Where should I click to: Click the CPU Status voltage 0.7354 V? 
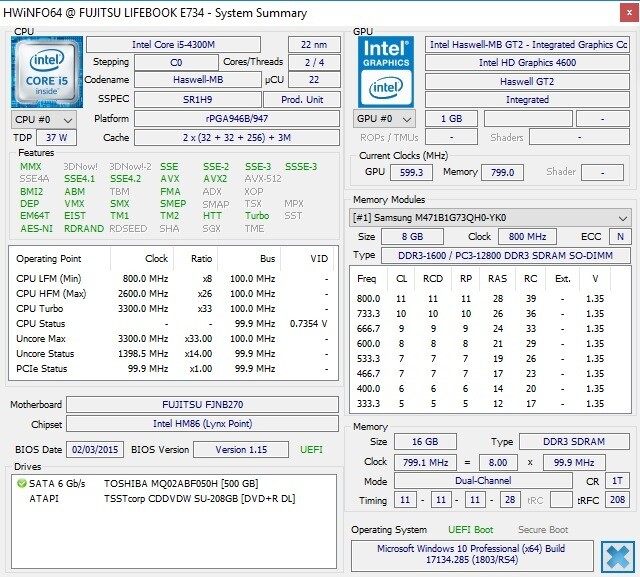coord(308,324)
